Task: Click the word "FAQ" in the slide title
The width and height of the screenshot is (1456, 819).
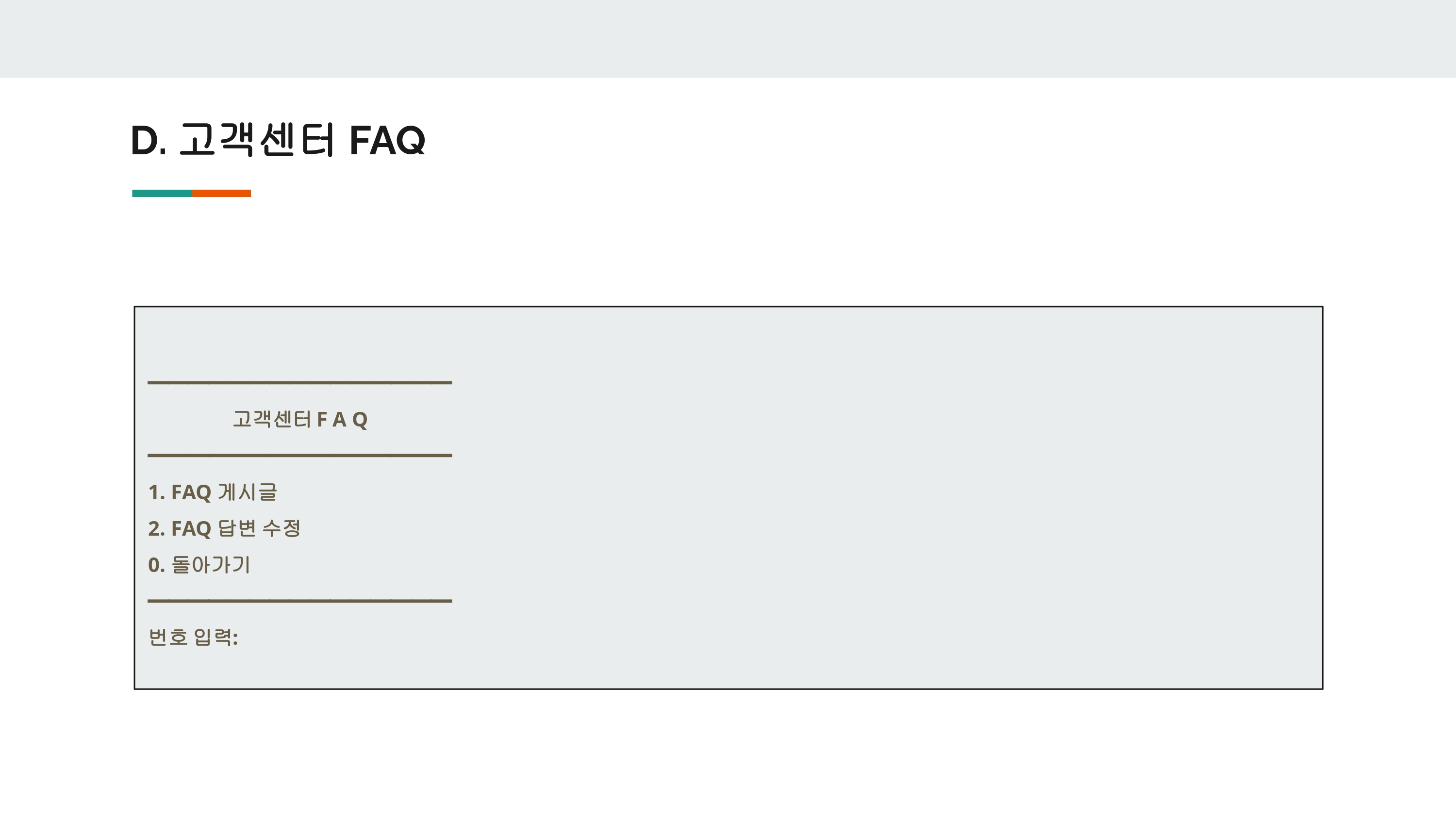Action: (387, 140)
